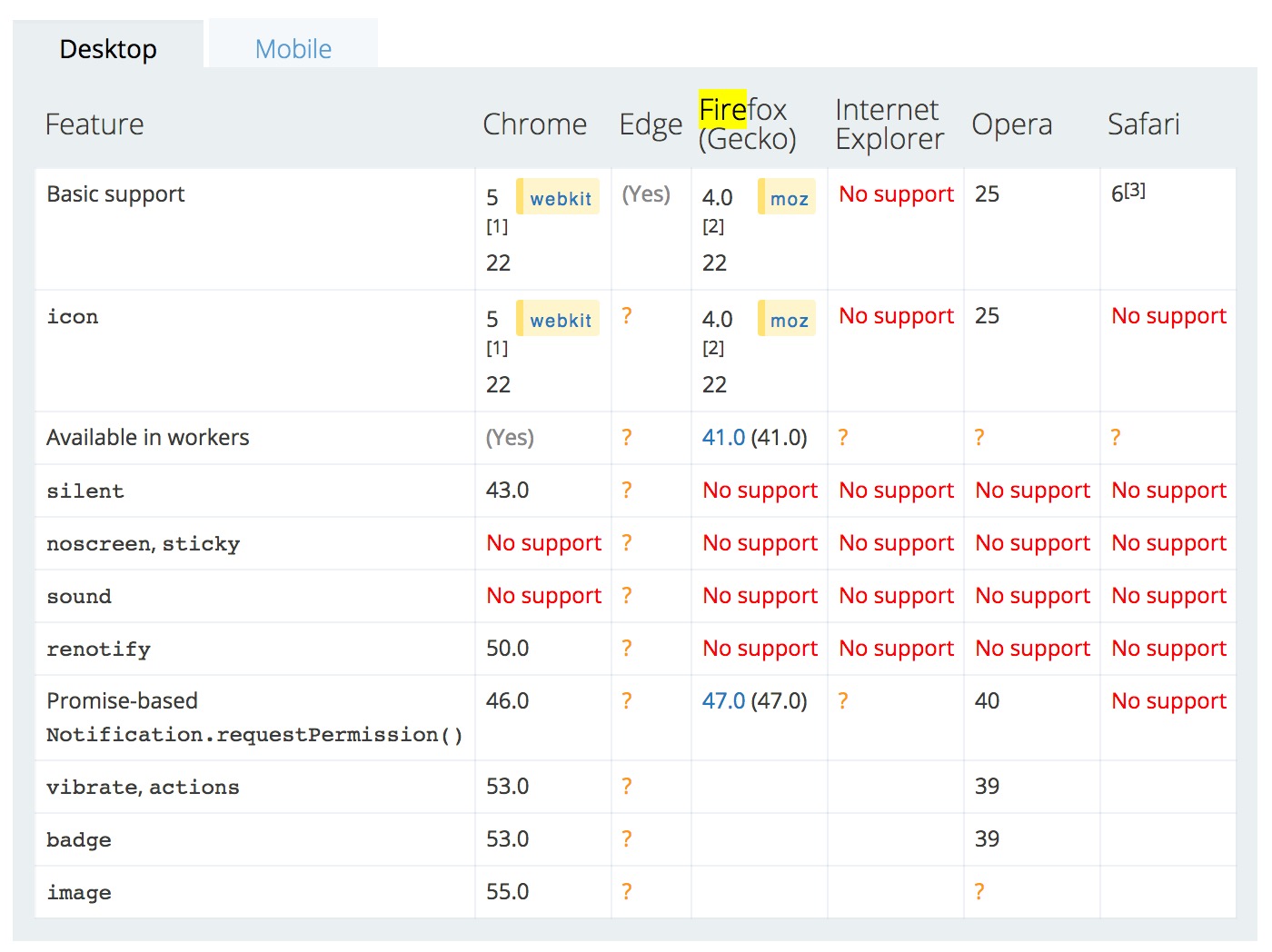
Task: Click the noscreen, sticky feature label
Action: click(x=144, y=543)
